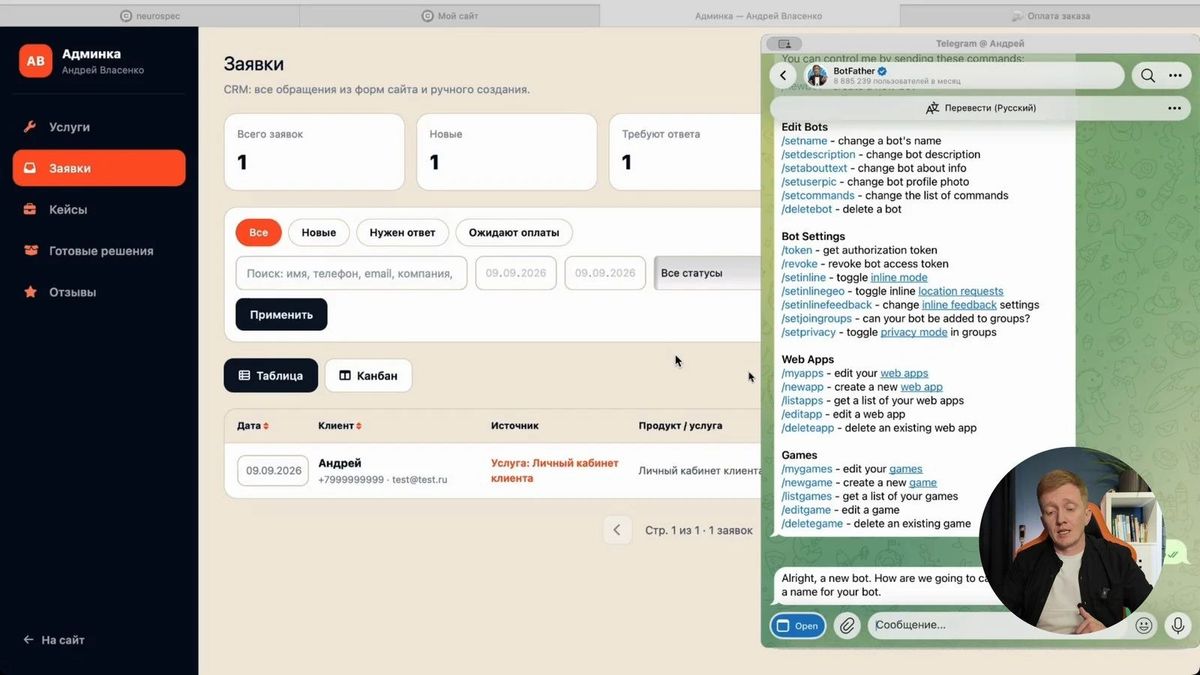Switch to the Оплата заказа browser tab
The image size is (1200, 675).
(x=1050, y=16)
